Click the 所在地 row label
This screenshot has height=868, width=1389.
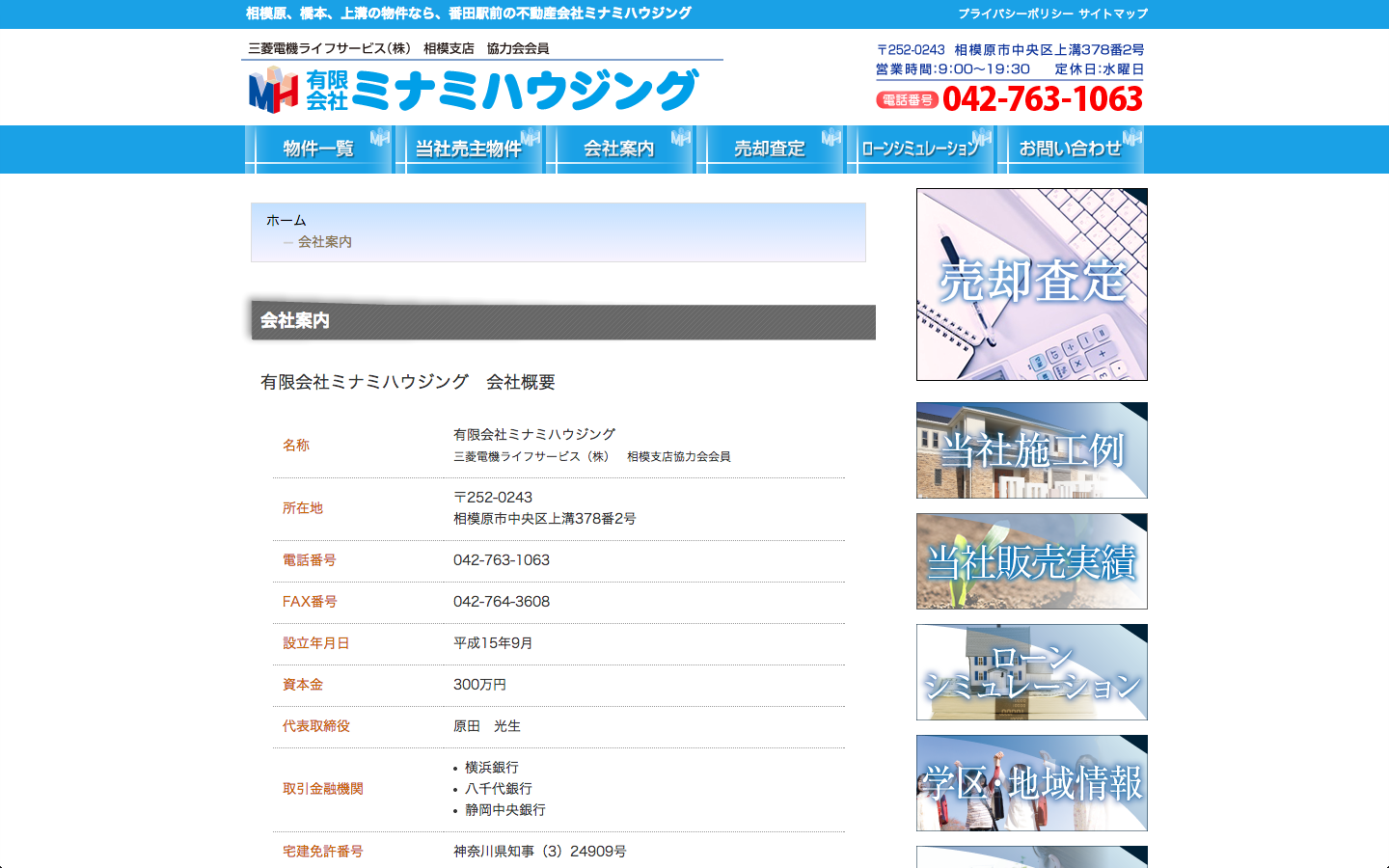click(303, 508)
